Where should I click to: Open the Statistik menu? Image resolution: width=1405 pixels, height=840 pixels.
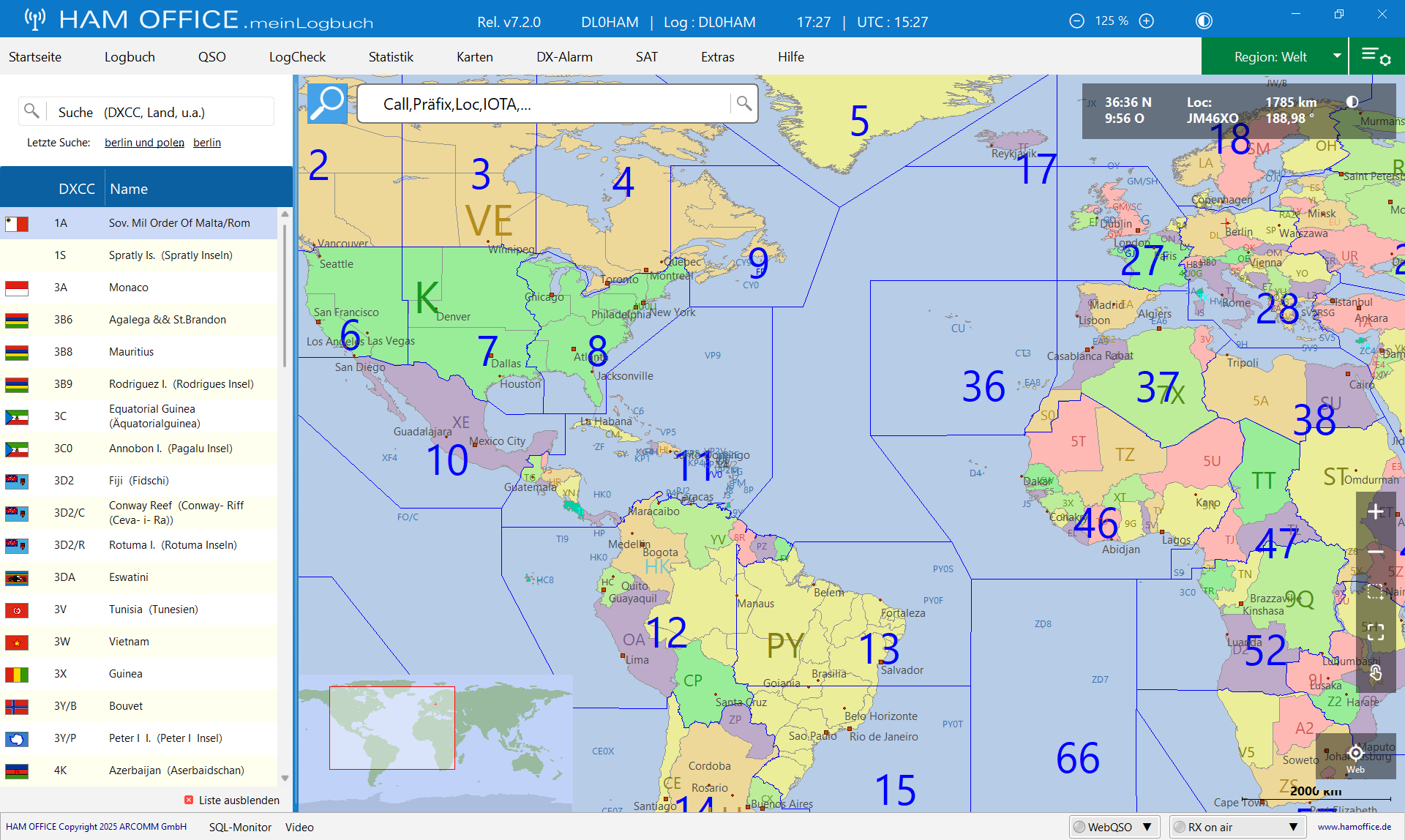tap(391, 56)
